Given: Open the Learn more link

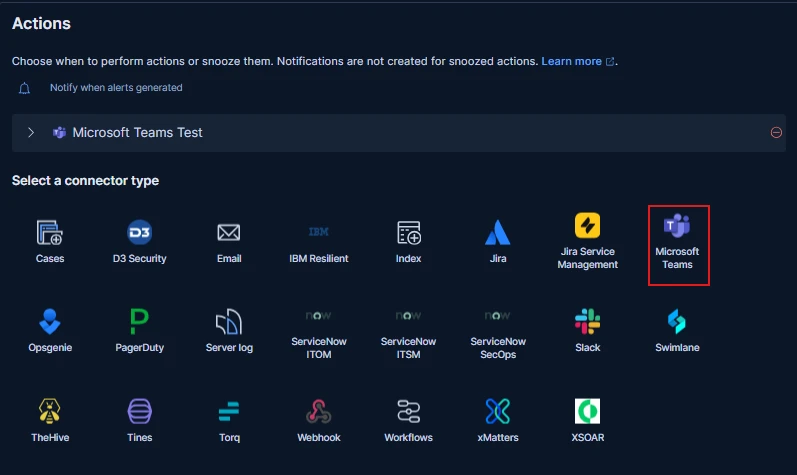Looking at the screenshot, I should click(x=577, y=61).
